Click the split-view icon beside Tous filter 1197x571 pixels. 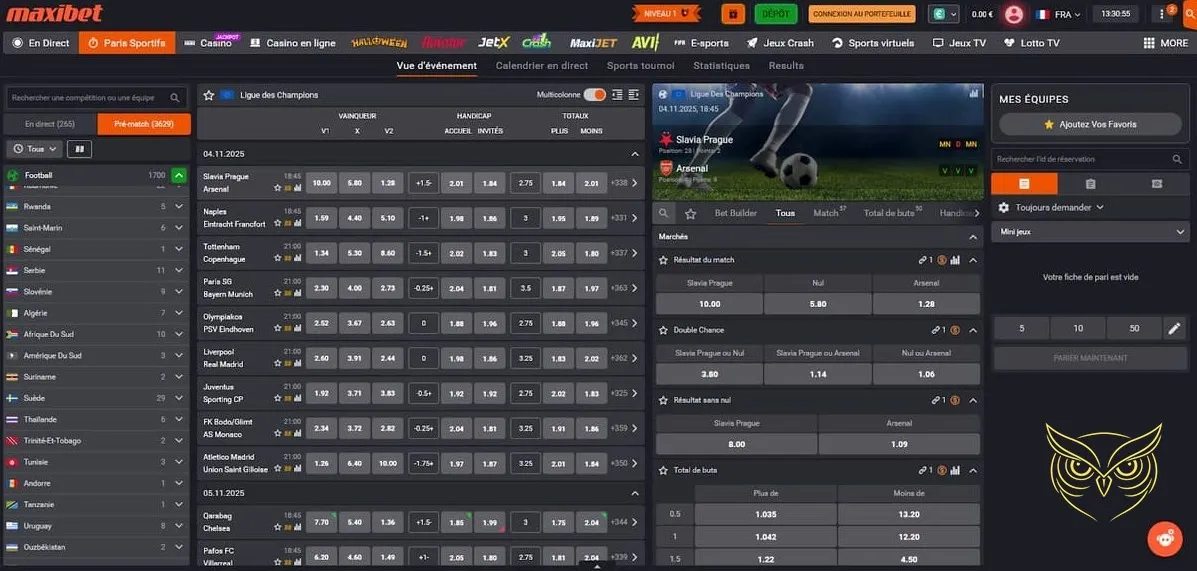click(x=79, y=149)
